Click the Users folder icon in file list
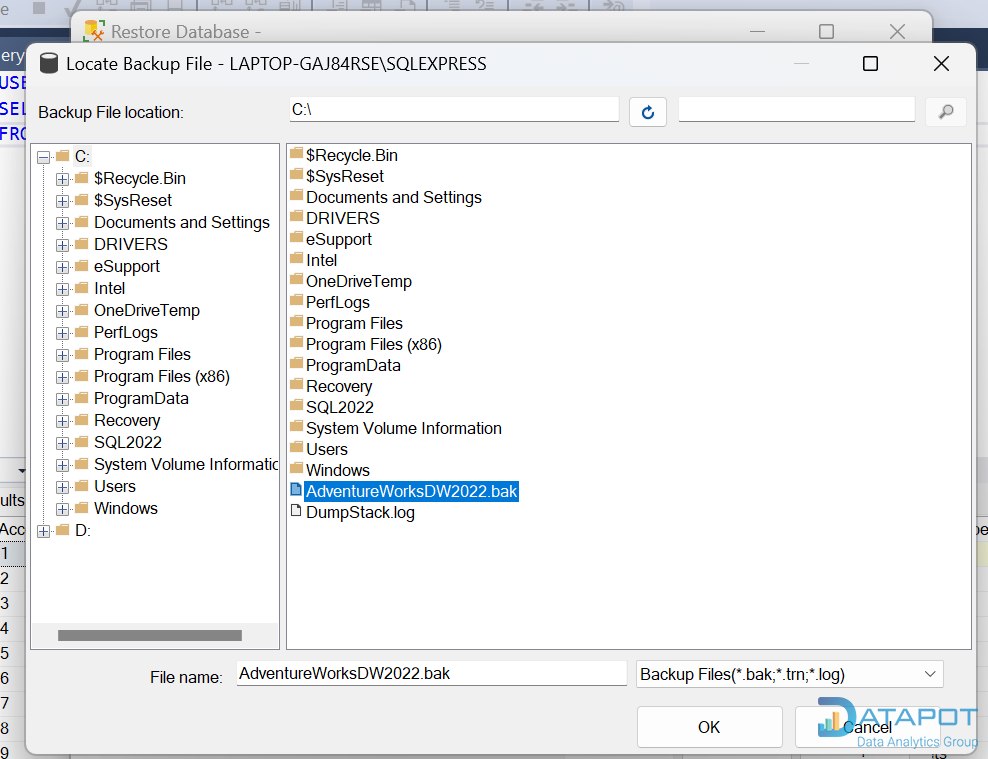The image size is (988, 759). click(x=296, y=449)
